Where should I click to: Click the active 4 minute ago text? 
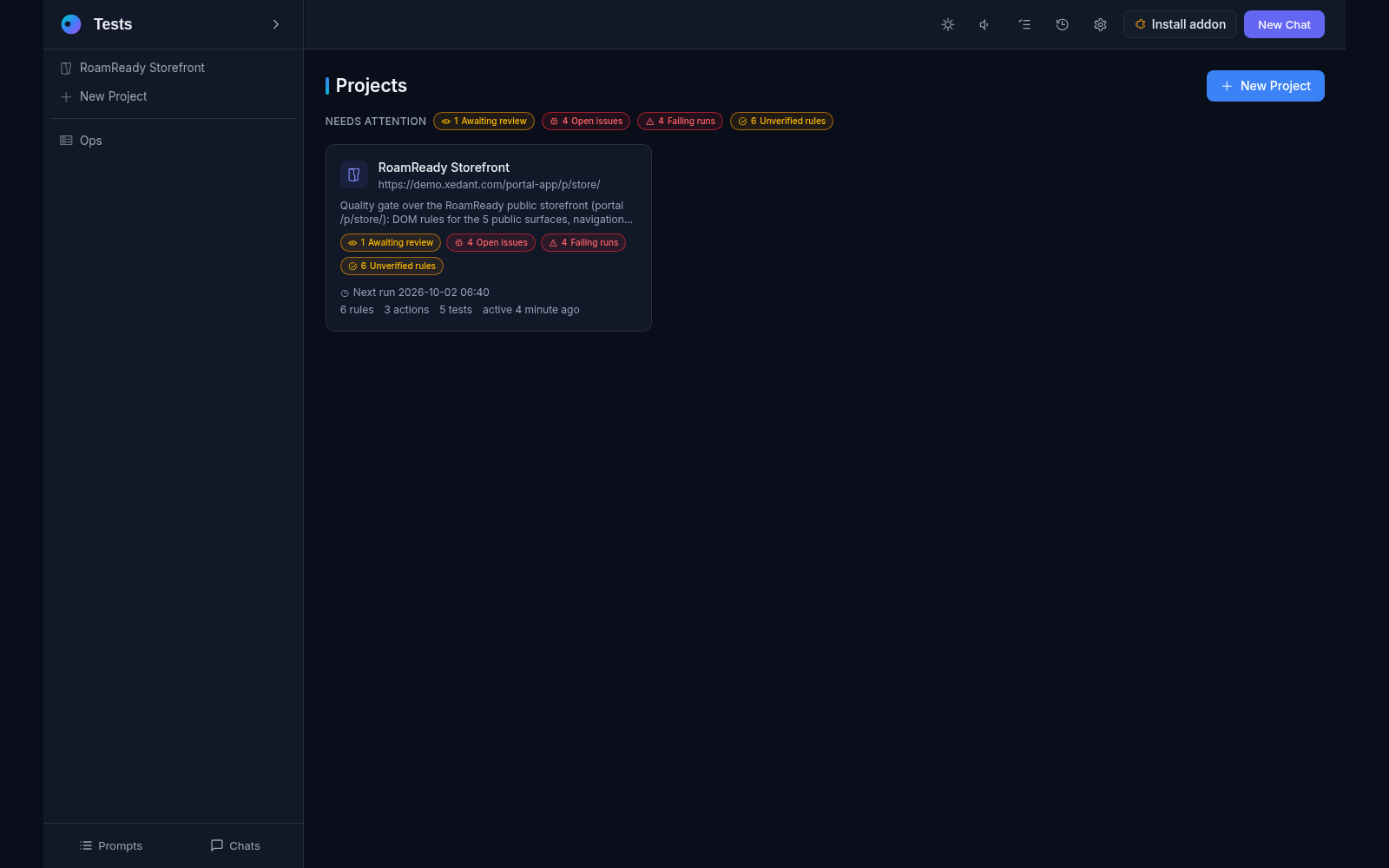(531, 310)
